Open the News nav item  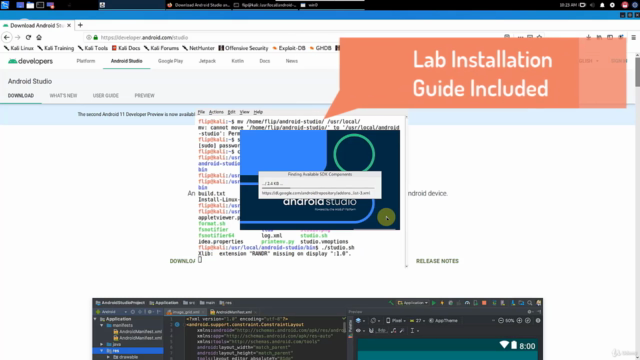[292, 61]
